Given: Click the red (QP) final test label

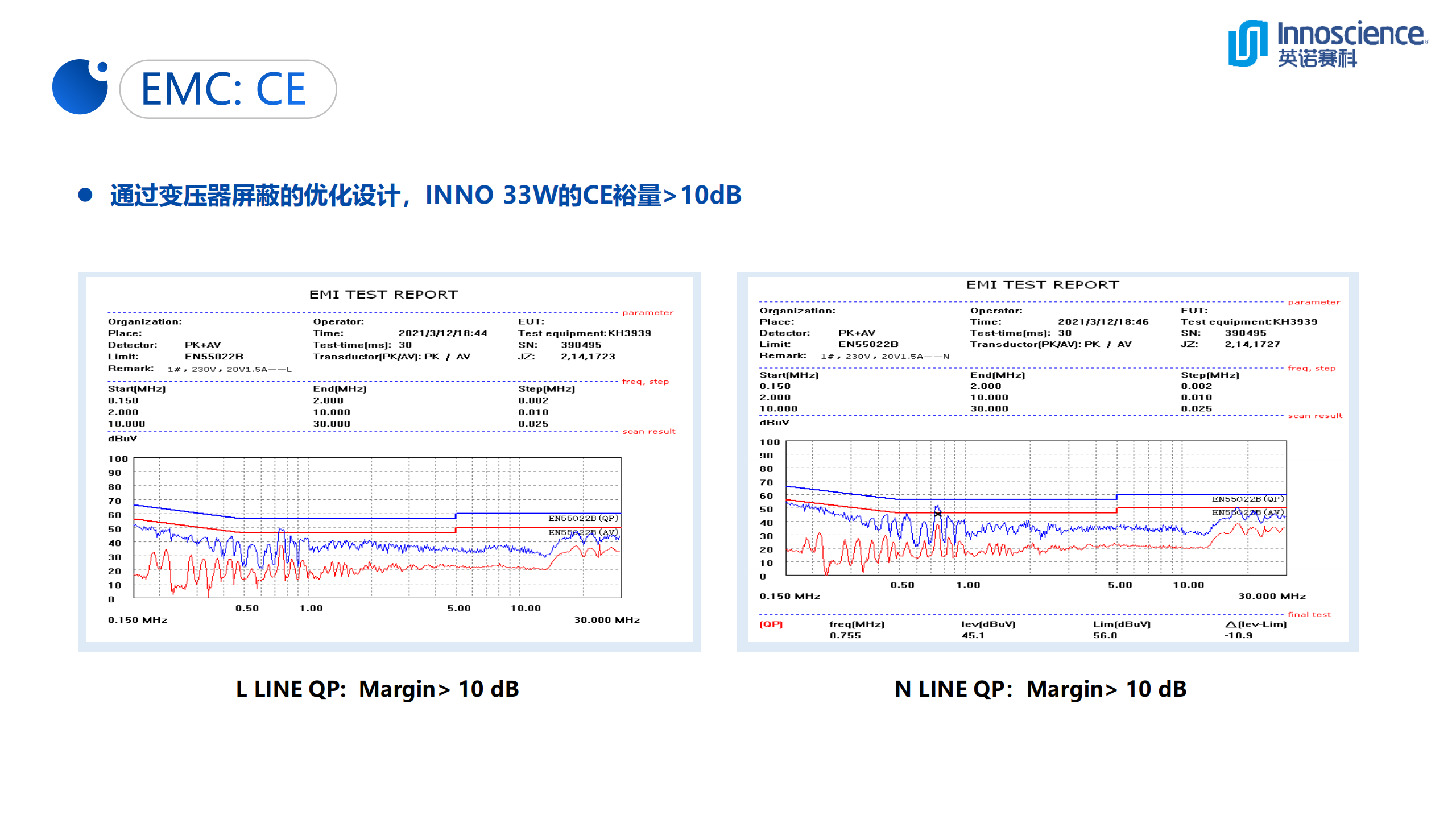Looking at the screenshot, I should point(771,624).
